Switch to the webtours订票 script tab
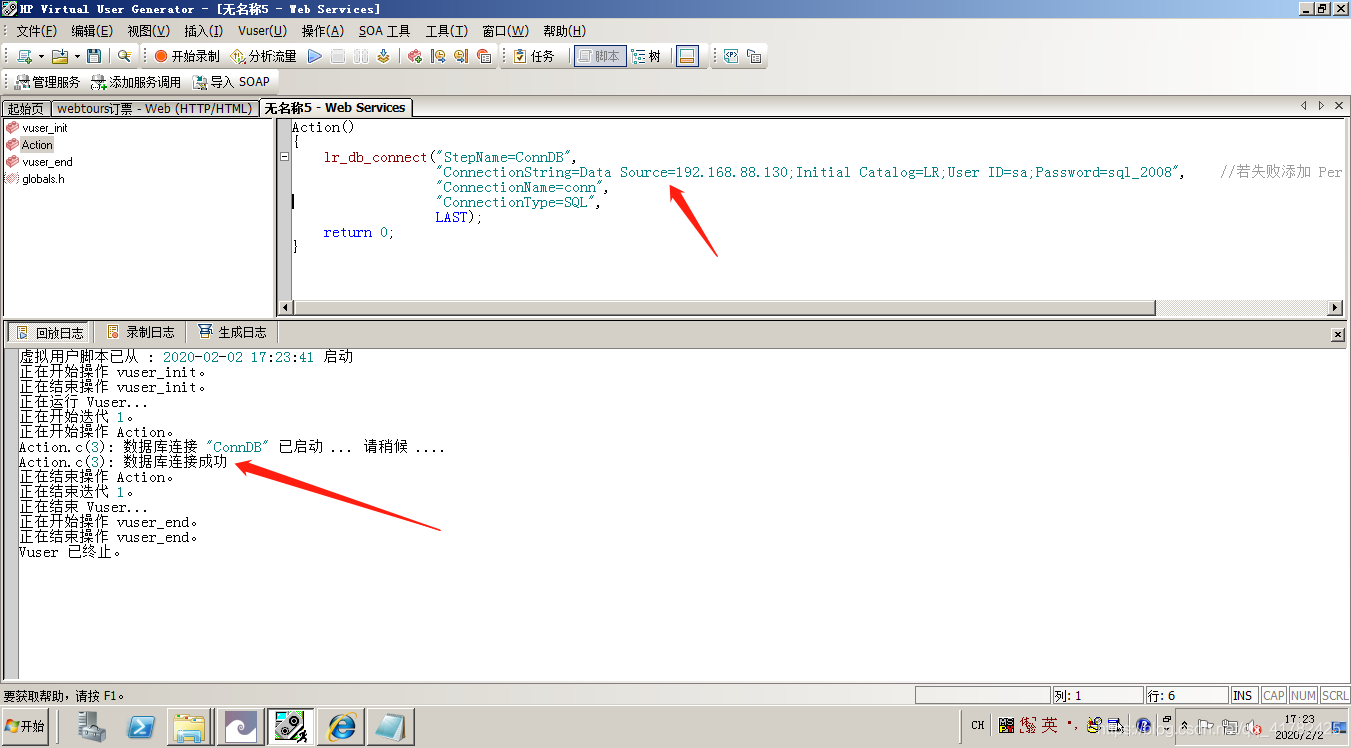1351x748 pixels. tap(155, 108)
